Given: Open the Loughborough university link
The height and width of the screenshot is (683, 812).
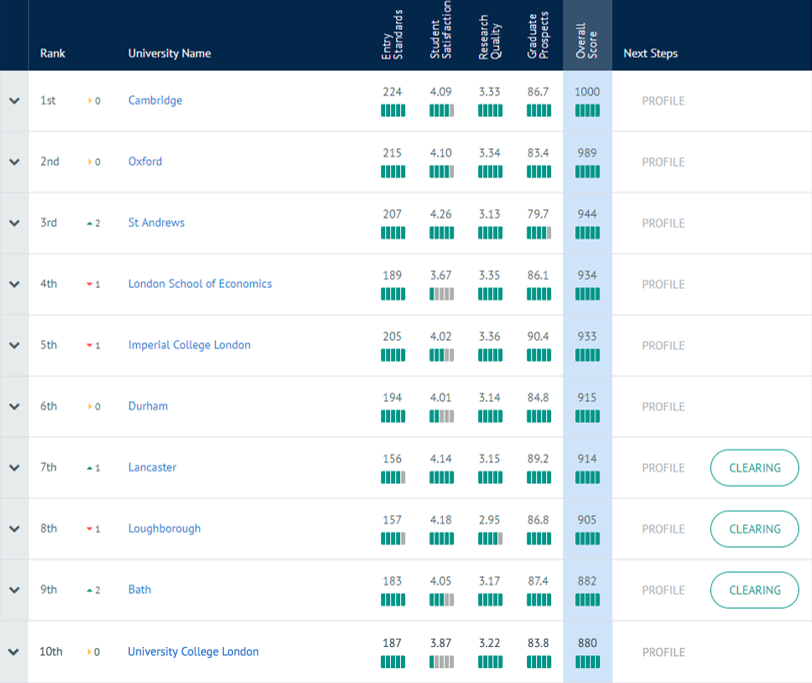Looking at the screenshot, I should pyautogui.click(x=164, y=528).
